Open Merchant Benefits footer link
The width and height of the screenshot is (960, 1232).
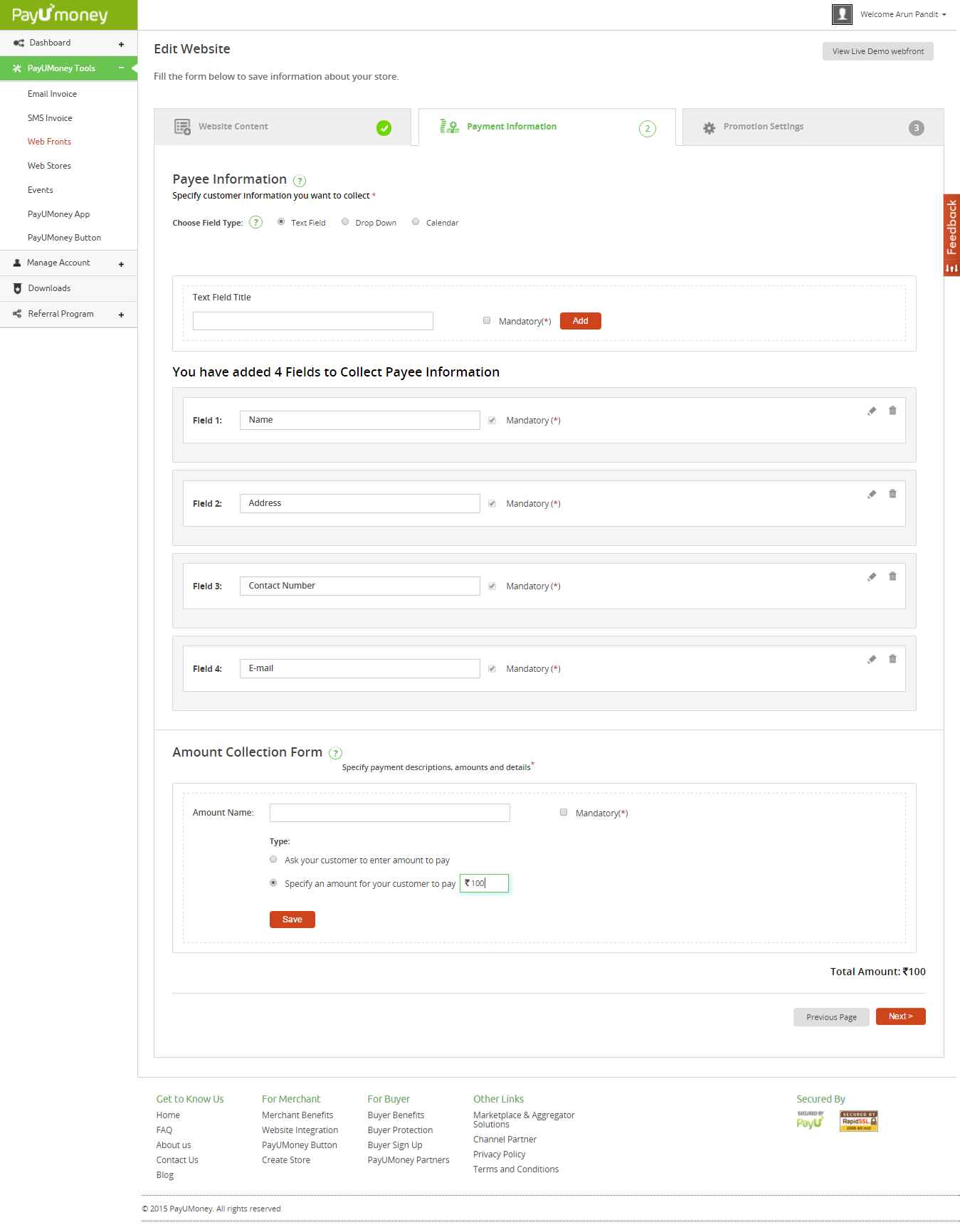297,1115
